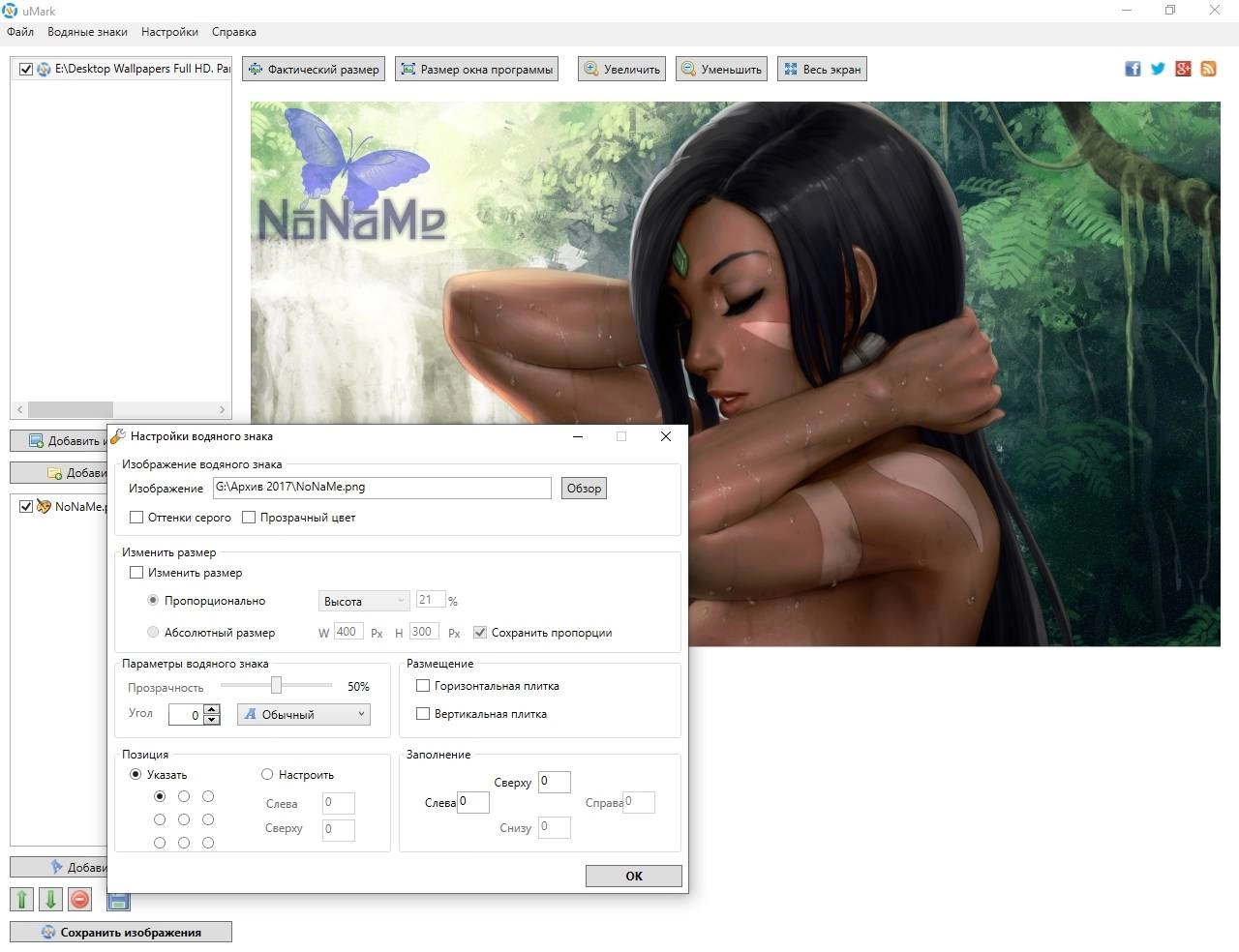Click the Угол angle input field
This screenshot has width=1239, height=952.
(x=186, y=715)
